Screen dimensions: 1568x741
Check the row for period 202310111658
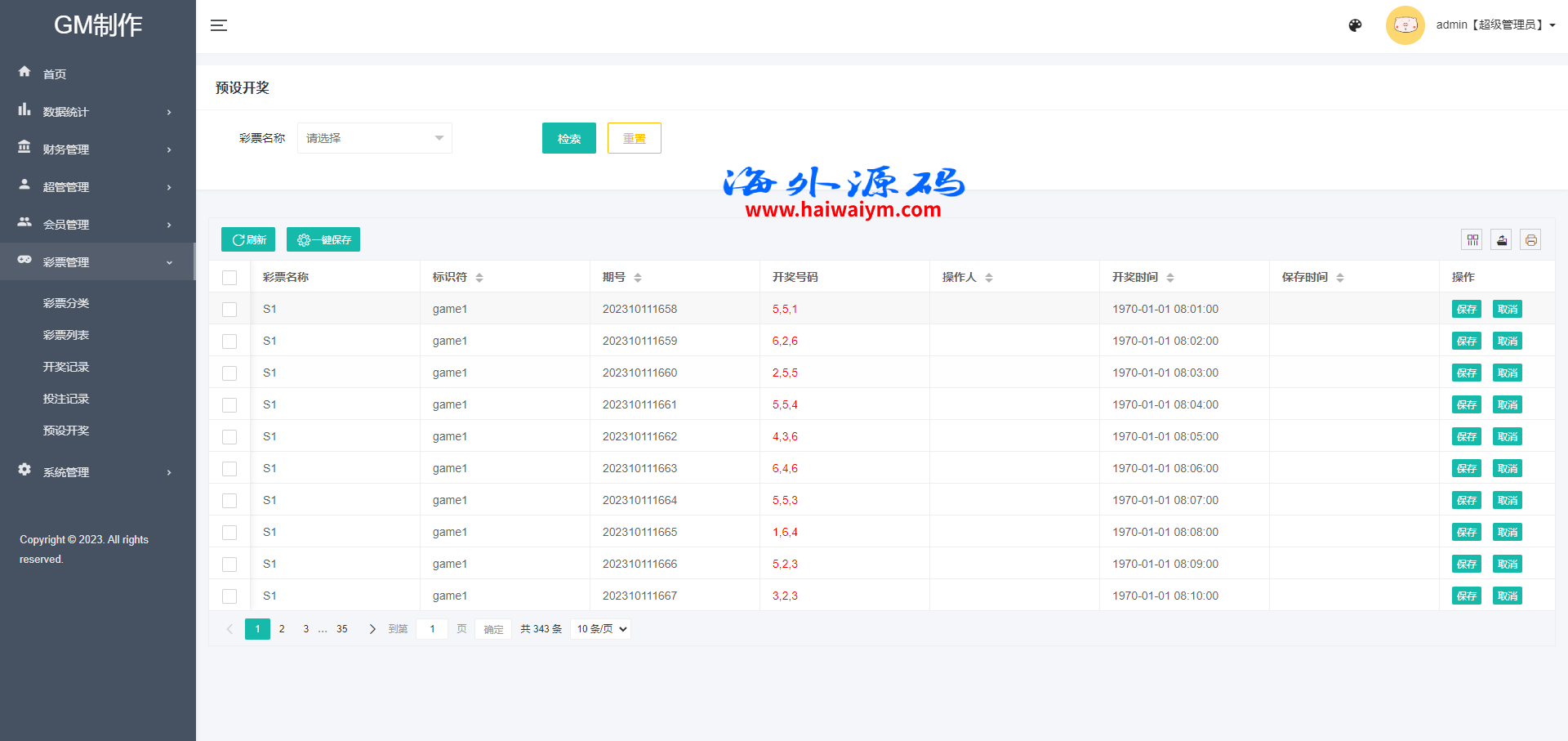229,310
